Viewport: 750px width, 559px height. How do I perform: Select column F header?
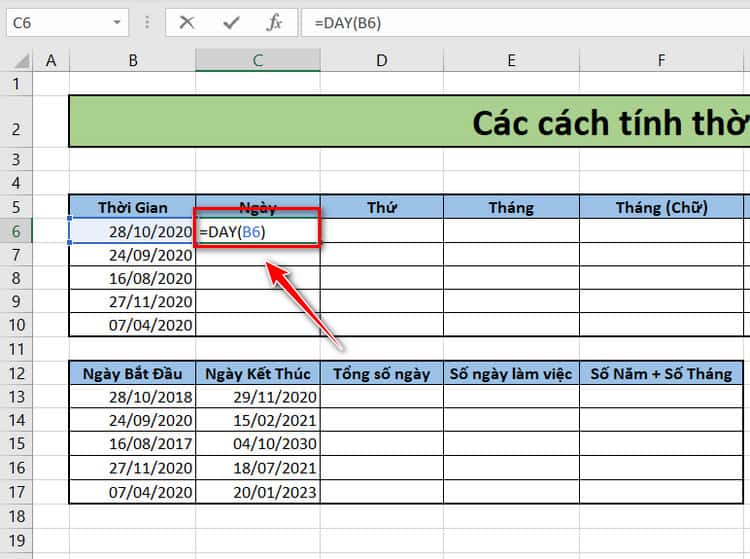click(x=661, y=61)
